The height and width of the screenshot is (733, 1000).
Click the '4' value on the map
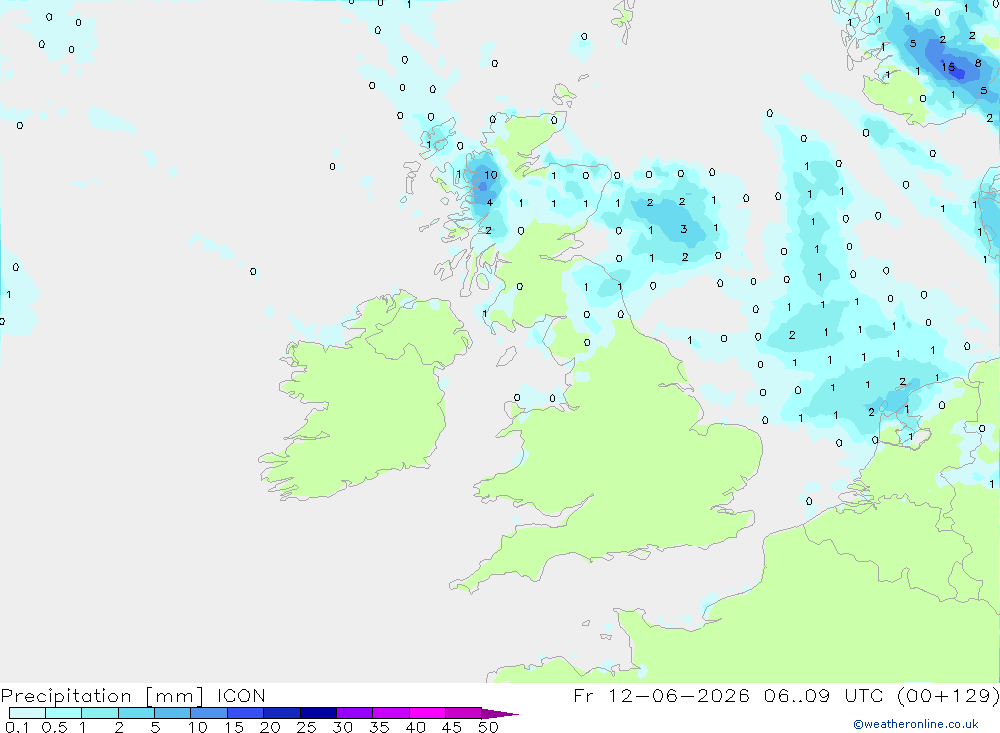click(x=490, y=203)
